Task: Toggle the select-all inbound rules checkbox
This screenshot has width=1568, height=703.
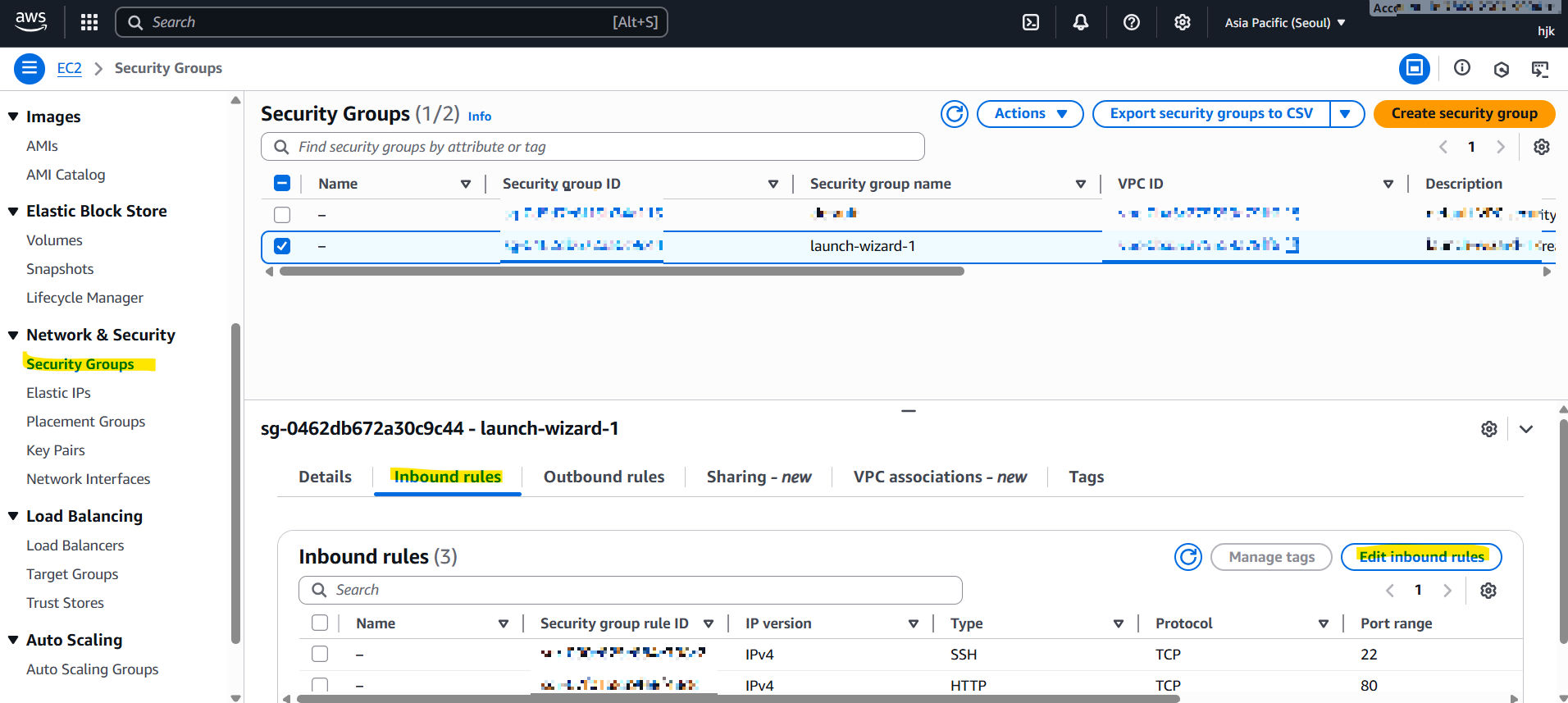Action: (x=320, y=623)
